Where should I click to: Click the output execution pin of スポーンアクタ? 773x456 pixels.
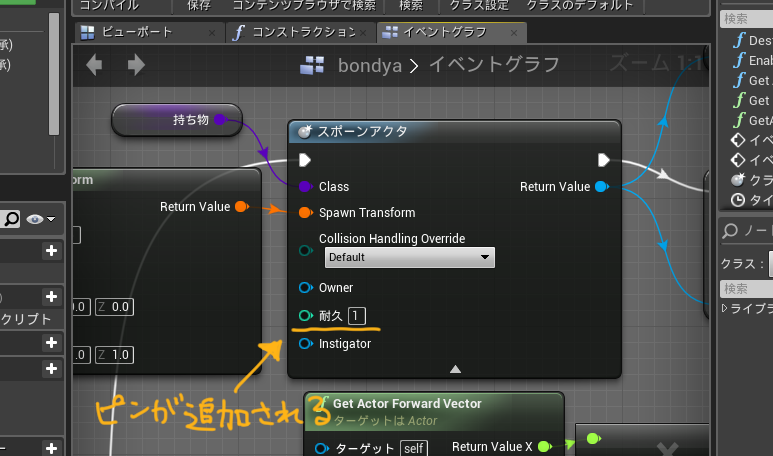coord(604,160)
